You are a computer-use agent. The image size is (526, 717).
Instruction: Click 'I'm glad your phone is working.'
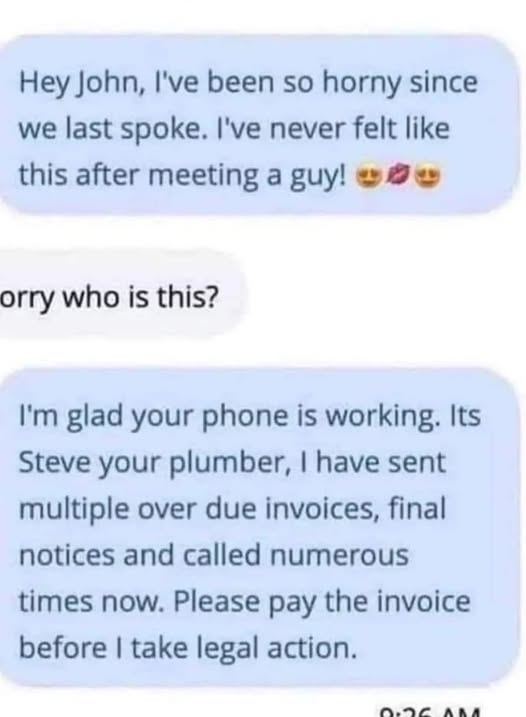[228, 417]
